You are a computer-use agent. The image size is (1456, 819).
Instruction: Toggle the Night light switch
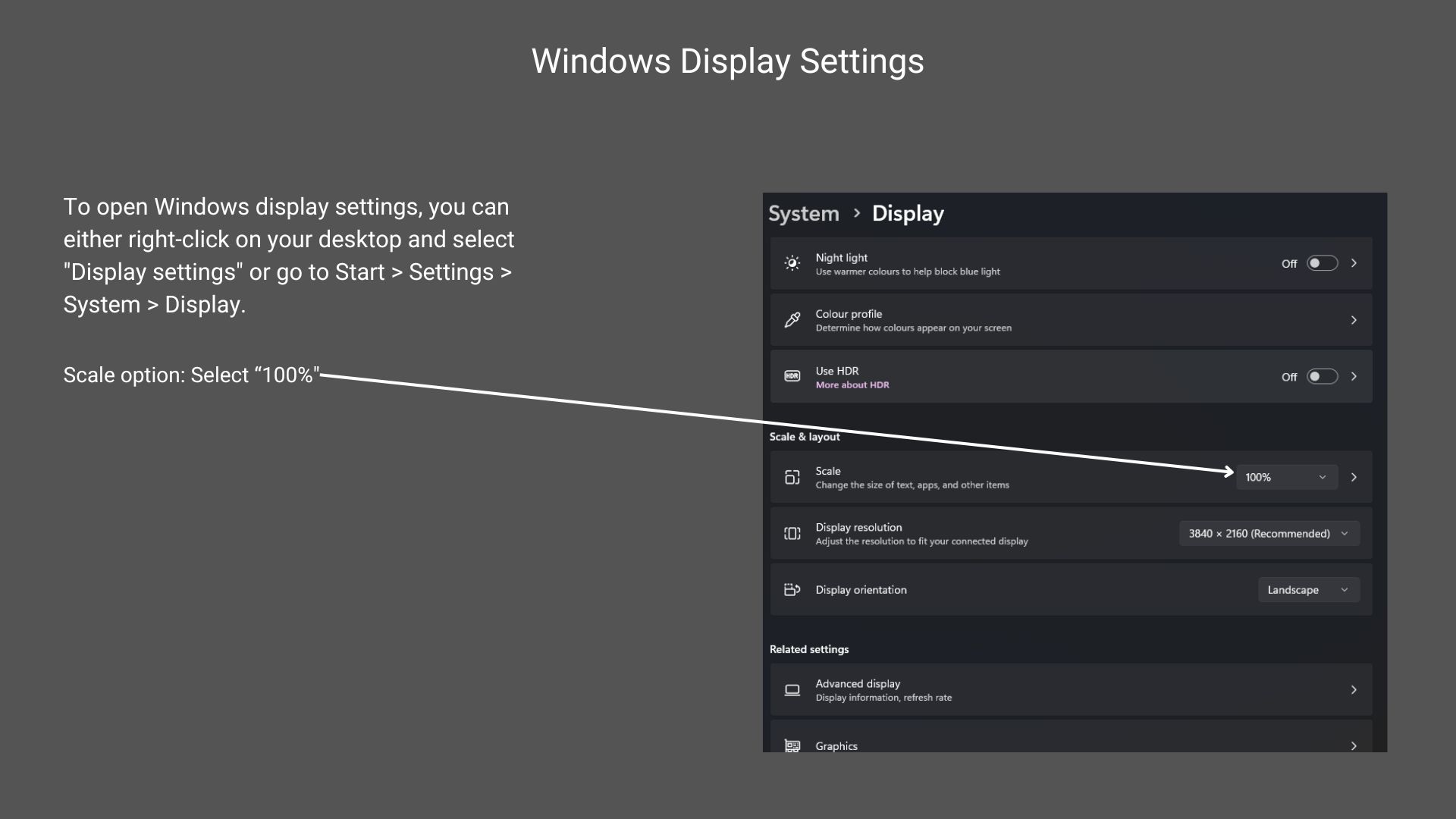tap(1322, 263)
